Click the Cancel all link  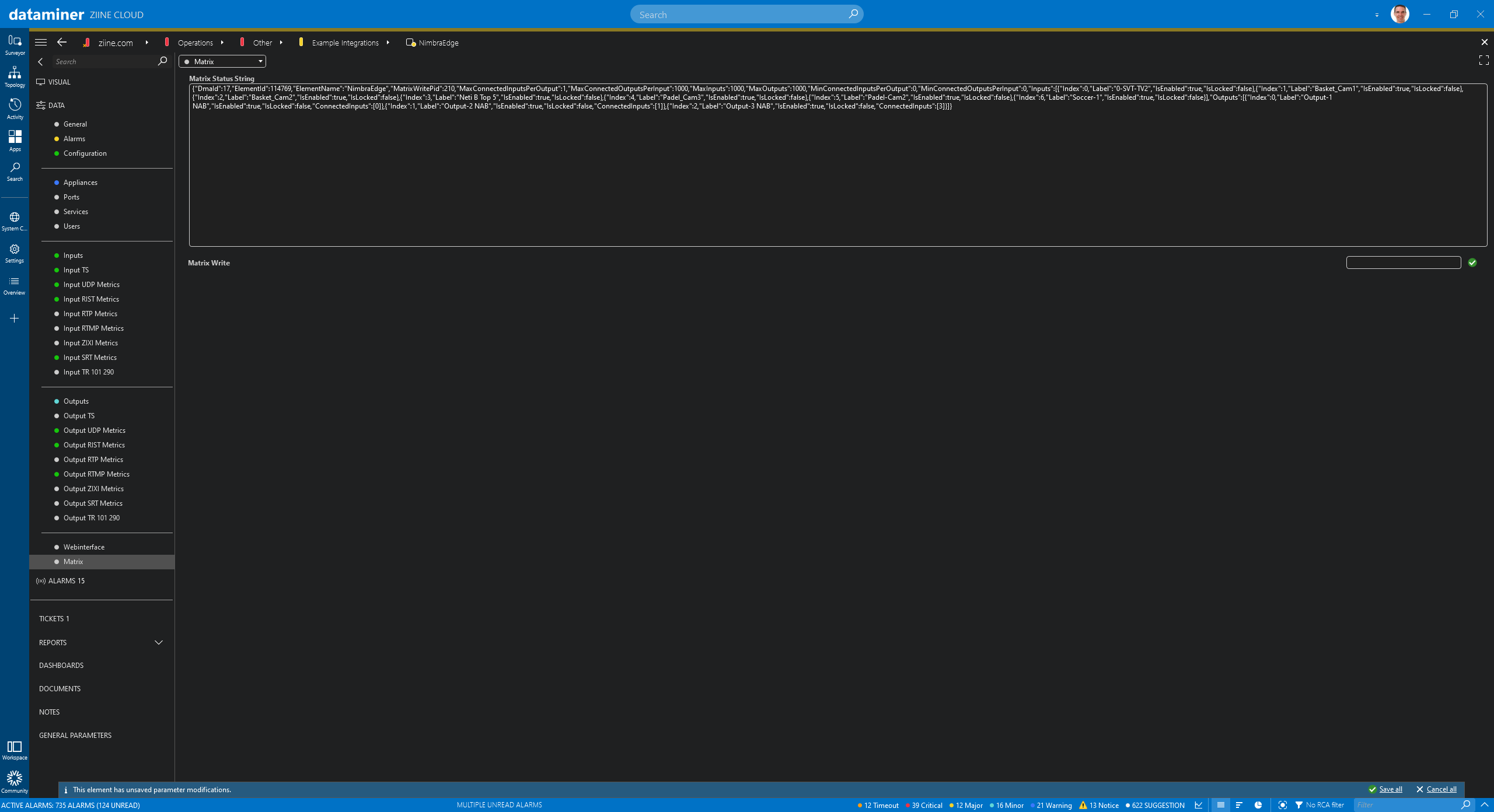(x=1441, y=789)
